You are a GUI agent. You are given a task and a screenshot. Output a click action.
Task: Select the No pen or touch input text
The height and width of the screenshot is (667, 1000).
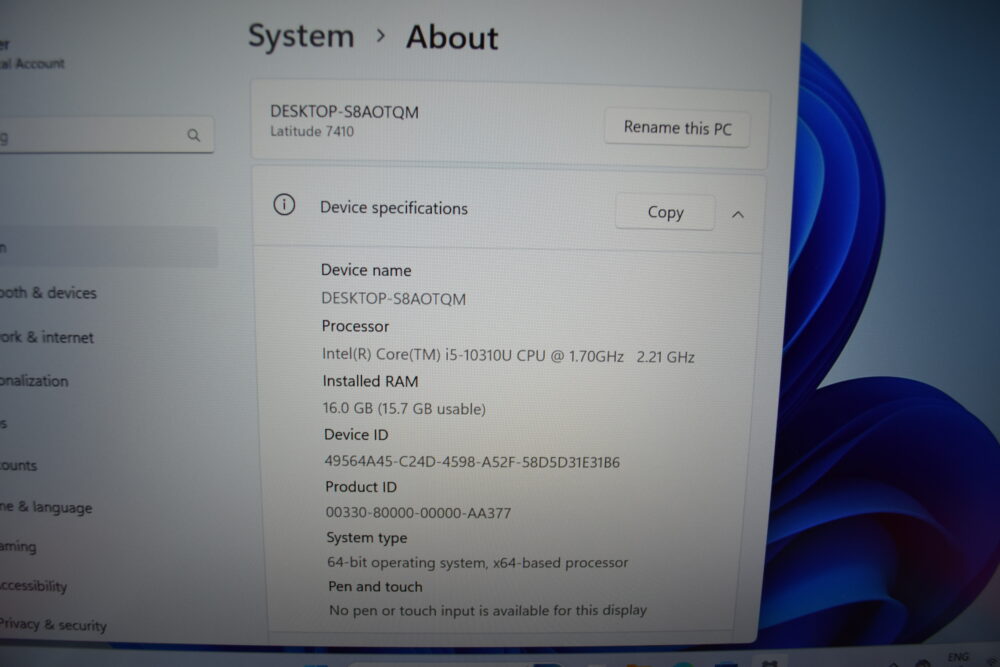487,610
